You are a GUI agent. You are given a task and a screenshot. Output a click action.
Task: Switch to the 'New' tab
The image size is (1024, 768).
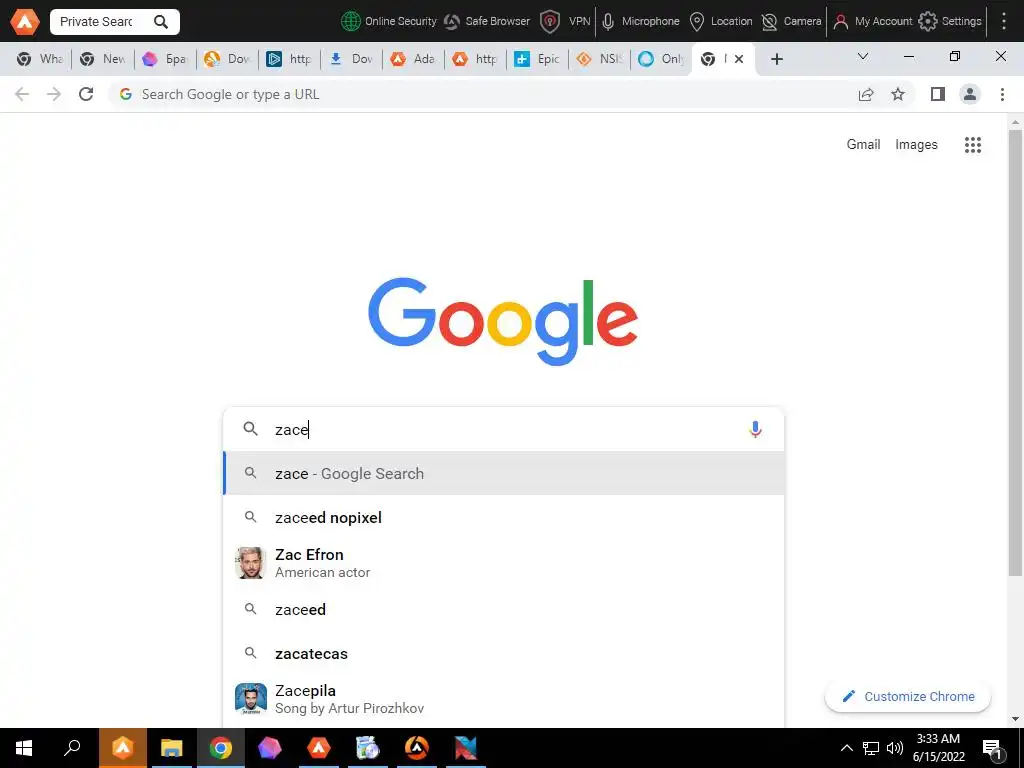(x=103, y=59)
